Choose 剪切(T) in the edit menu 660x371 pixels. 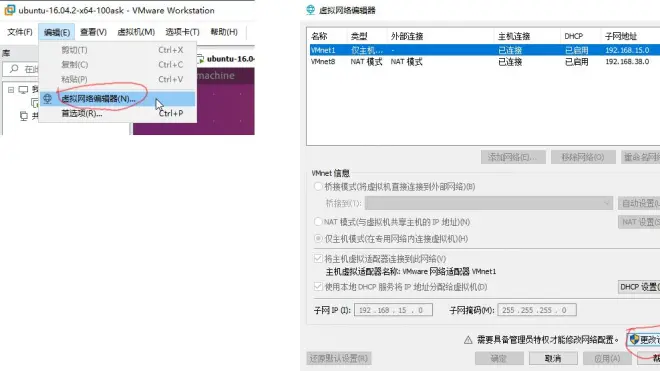tap(118, 50)
